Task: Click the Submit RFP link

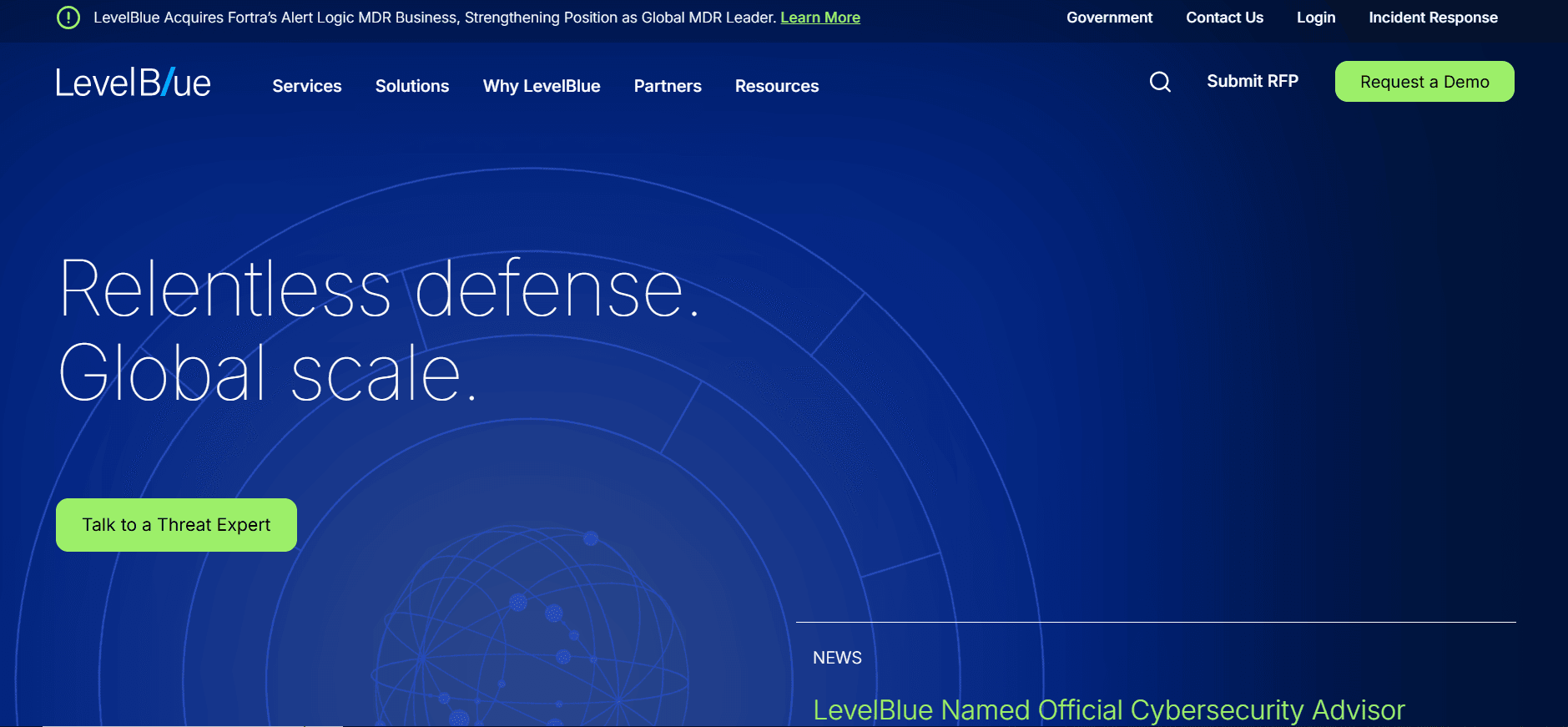Action: click(1253, 81)
